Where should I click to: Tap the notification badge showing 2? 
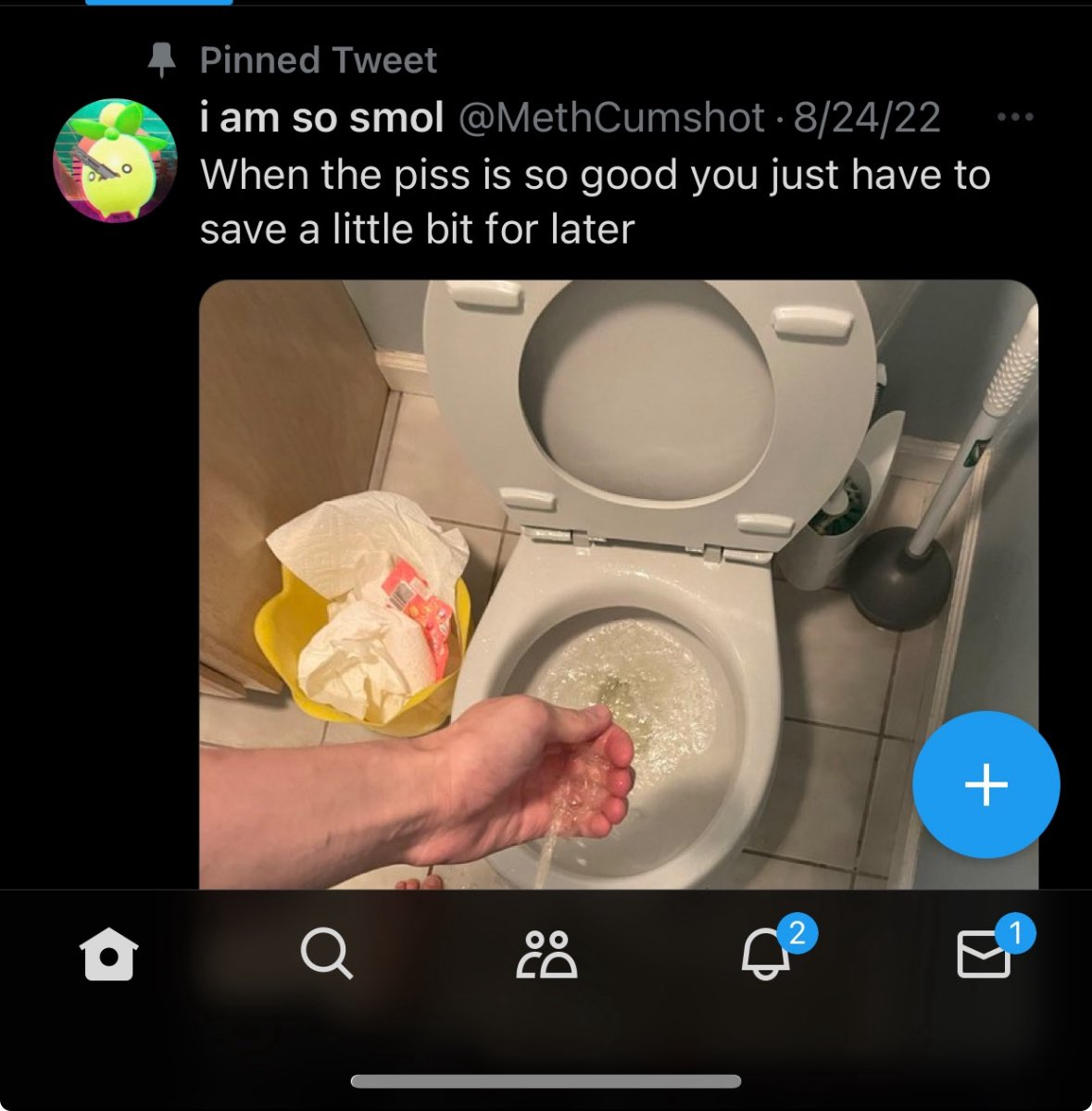797,933
